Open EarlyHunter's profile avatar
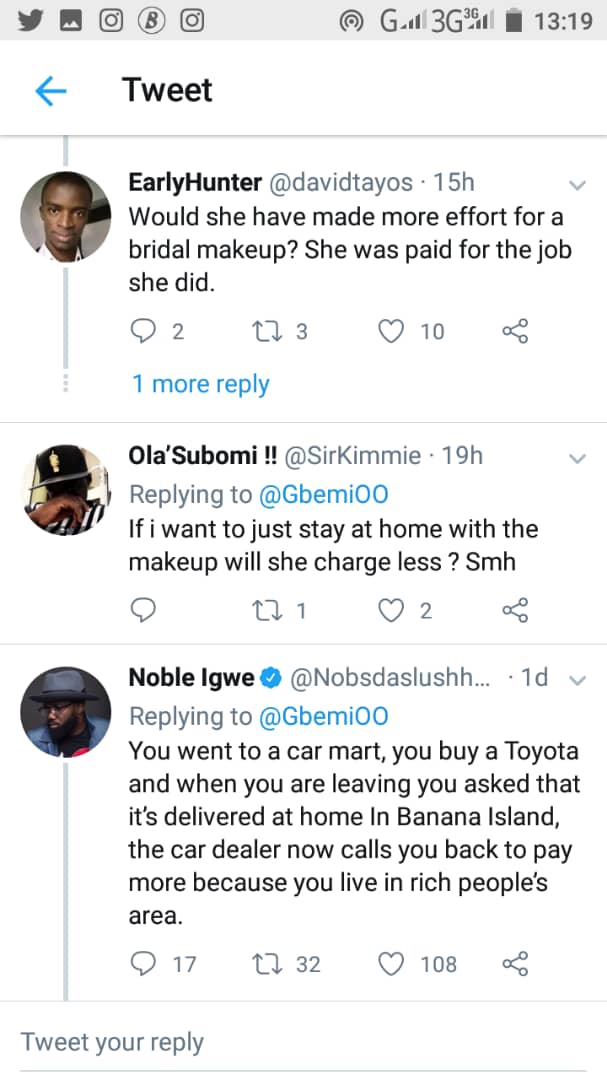 coord(66,217)
